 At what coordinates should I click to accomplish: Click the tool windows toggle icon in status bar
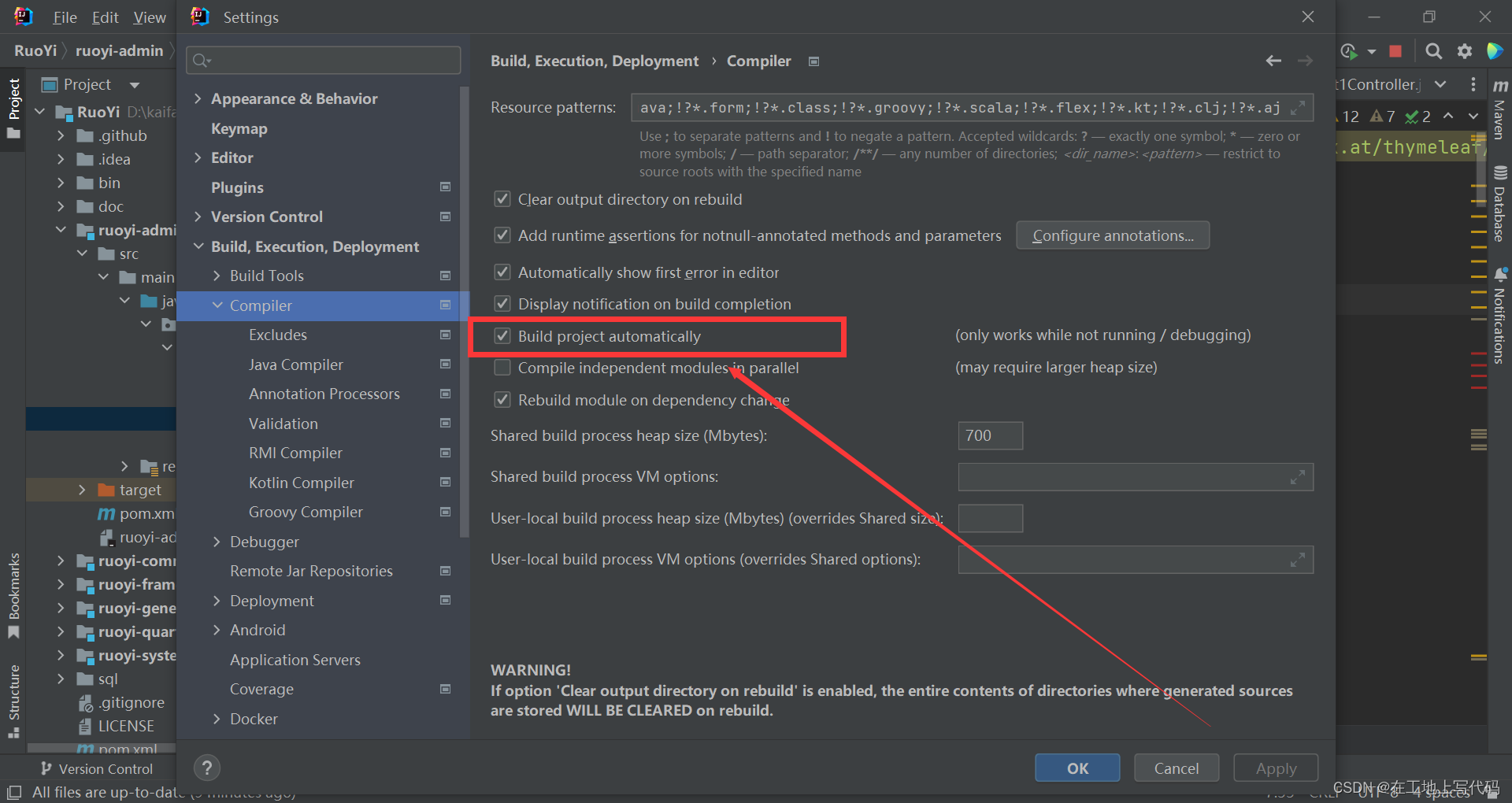(x=14, y=792)
